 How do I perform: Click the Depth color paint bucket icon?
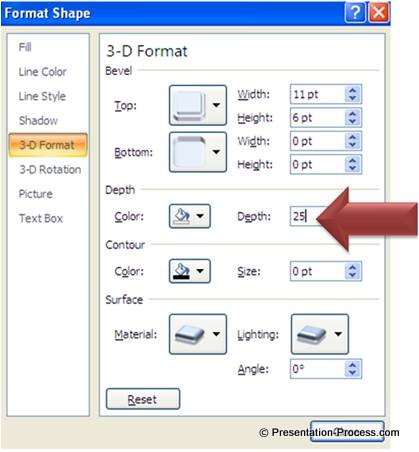pyautogui.click(x=182, y=216)
